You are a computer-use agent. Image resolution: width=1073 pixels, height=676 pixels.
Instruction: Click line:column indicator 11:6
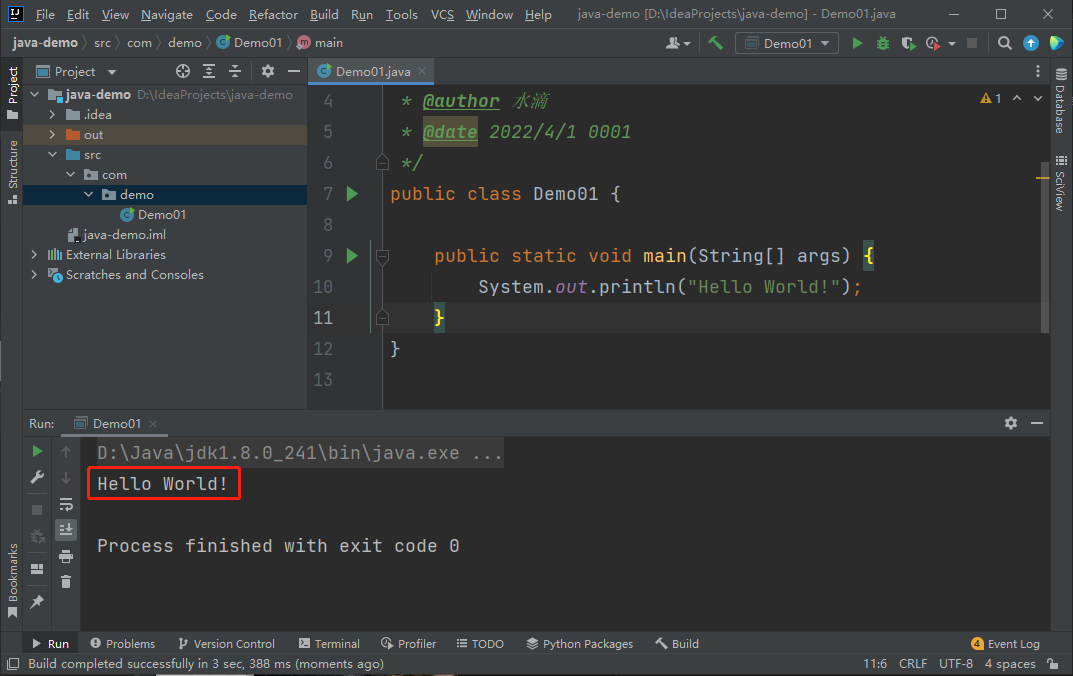[875, 664]
